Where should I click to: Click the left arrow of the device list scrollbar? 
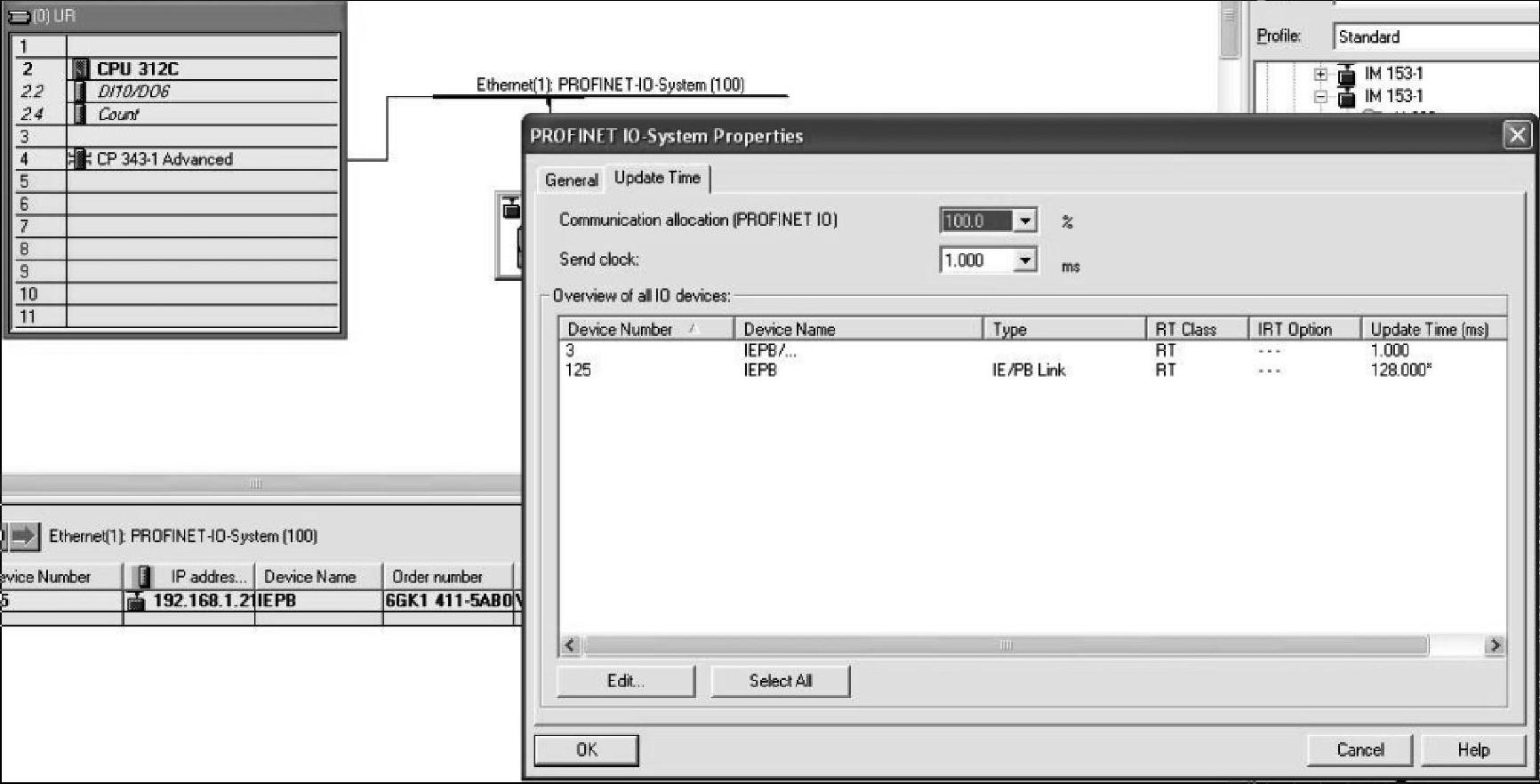coord(571,645)
